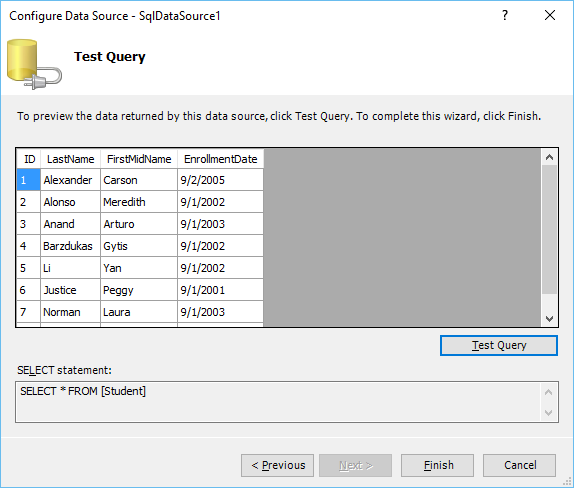This screenshot has height=488, width=574.
Task: Click the EnrollmentDate column header
Action: (220, 159)
